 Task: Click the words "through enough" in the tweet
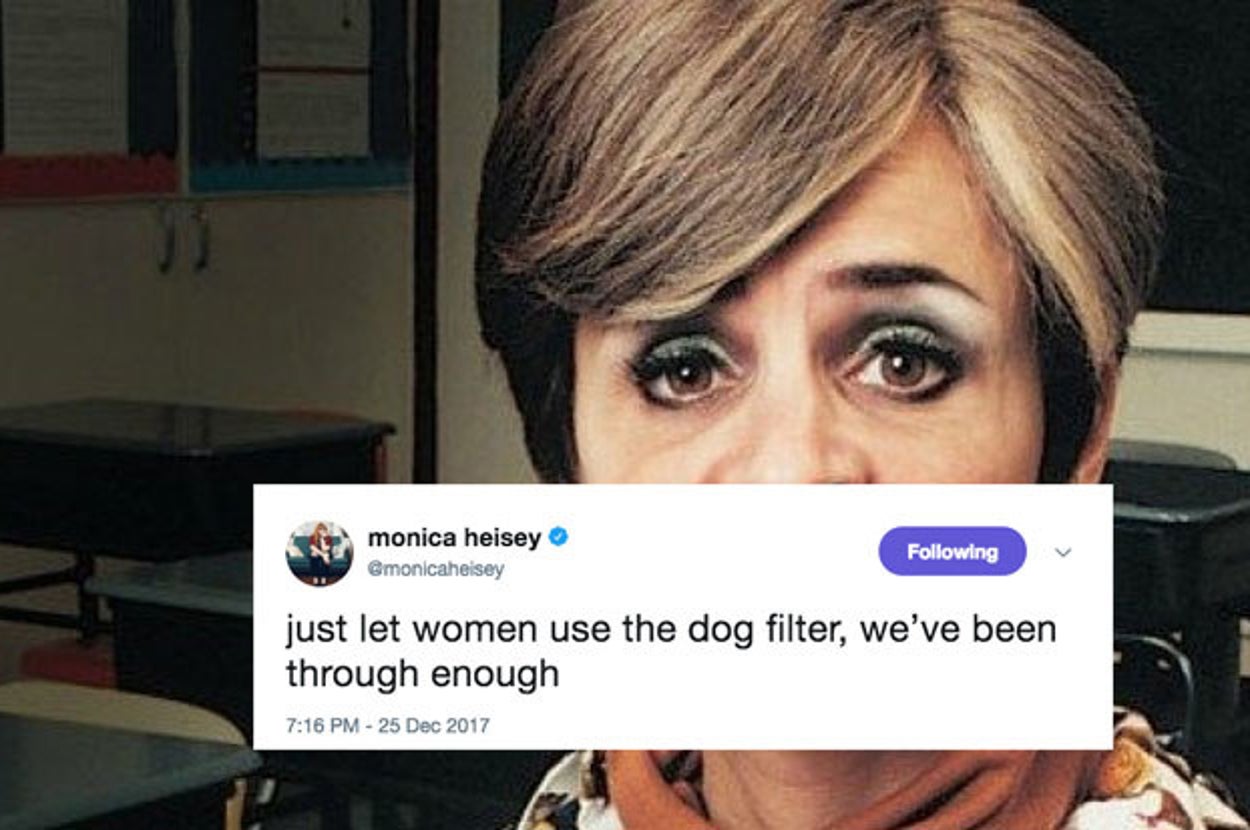pos(422,675)
